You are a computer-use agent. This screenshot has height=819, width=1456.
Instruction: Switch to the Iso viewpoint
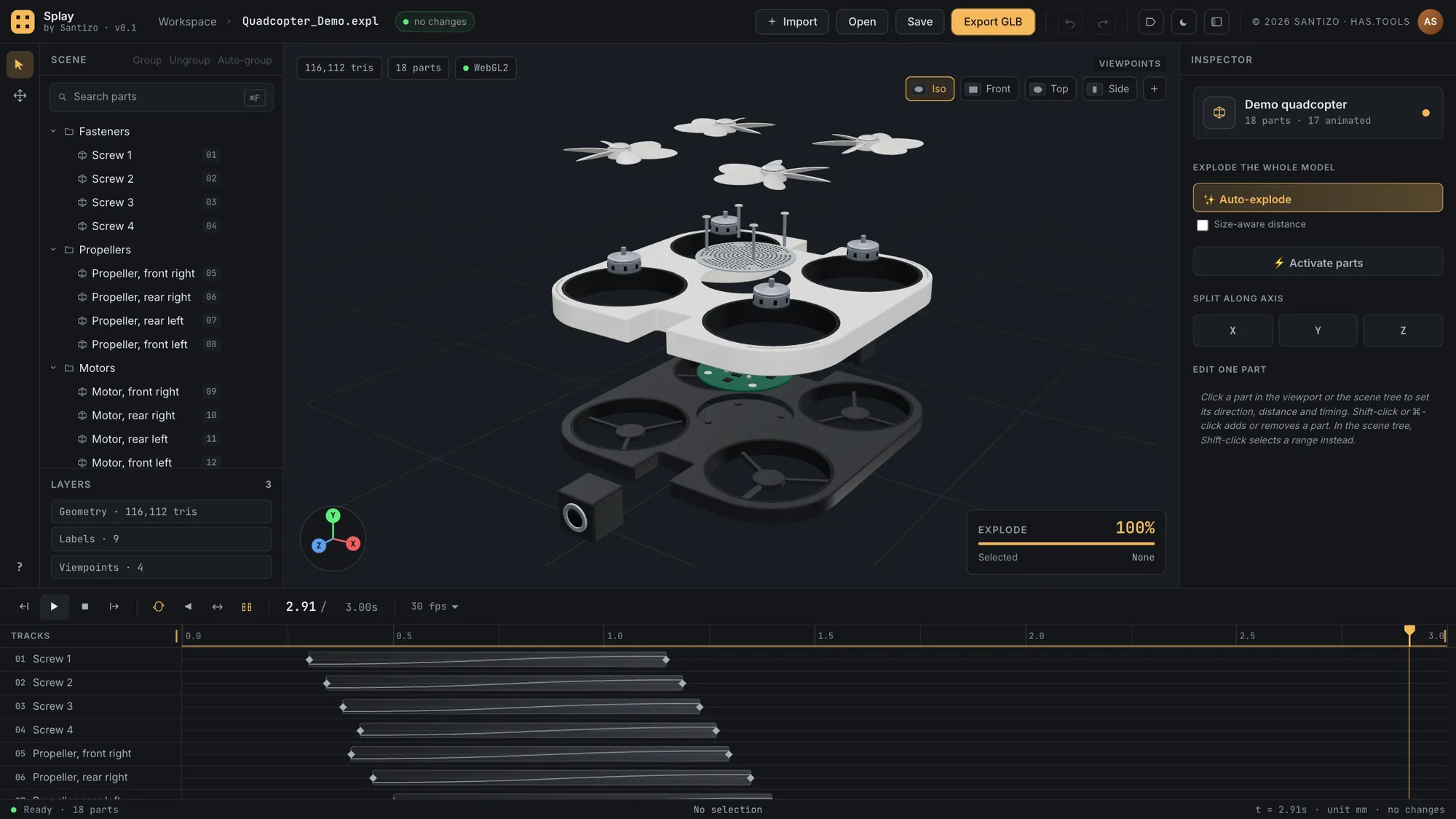point(930,89)
